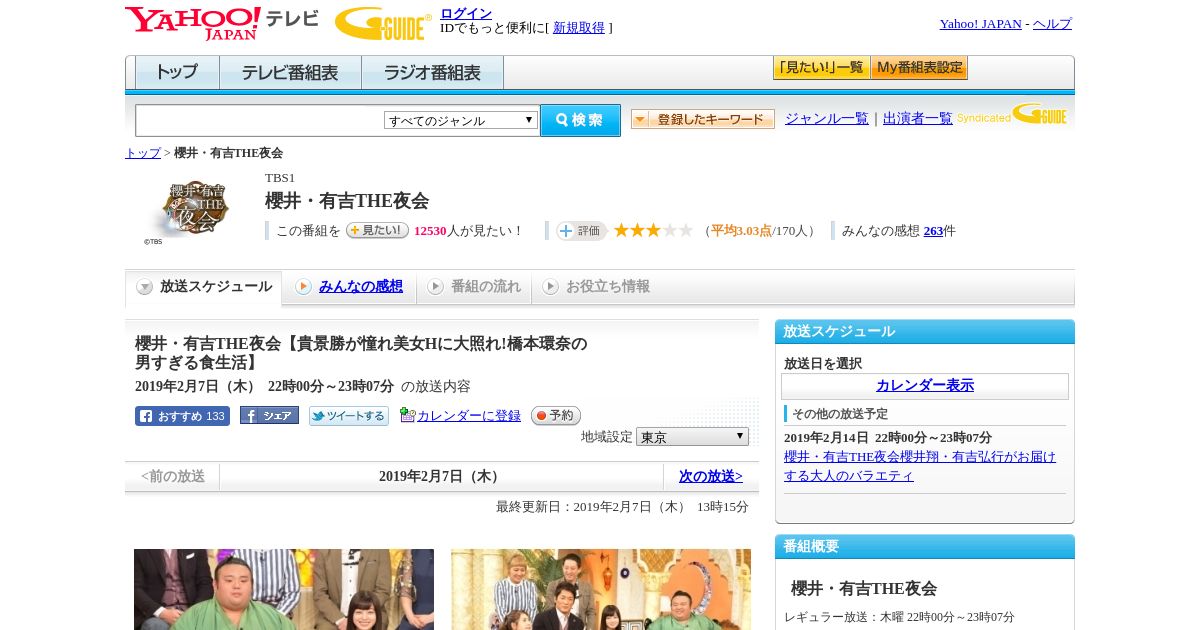Open the 地域設定 東京 region dropdown
1200x630 pixels.
click(x=692, y=437)
